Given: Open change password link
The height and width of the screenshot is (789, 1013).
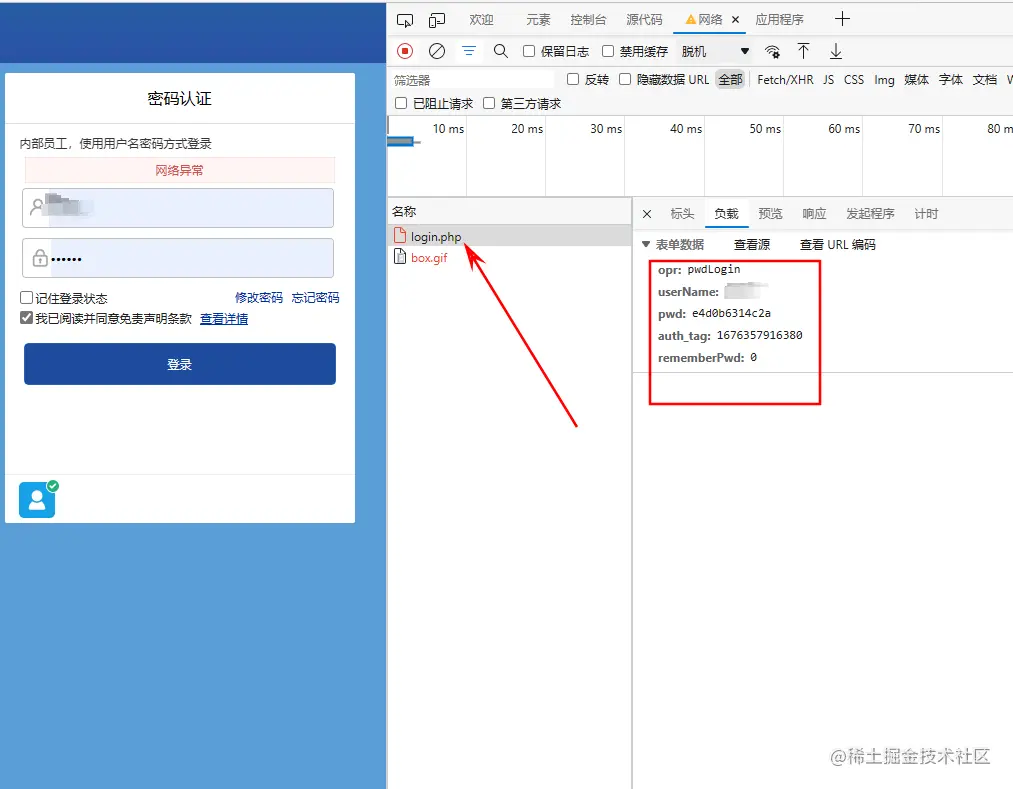Looking at the screenshot, I should click(x=258, y=297).
